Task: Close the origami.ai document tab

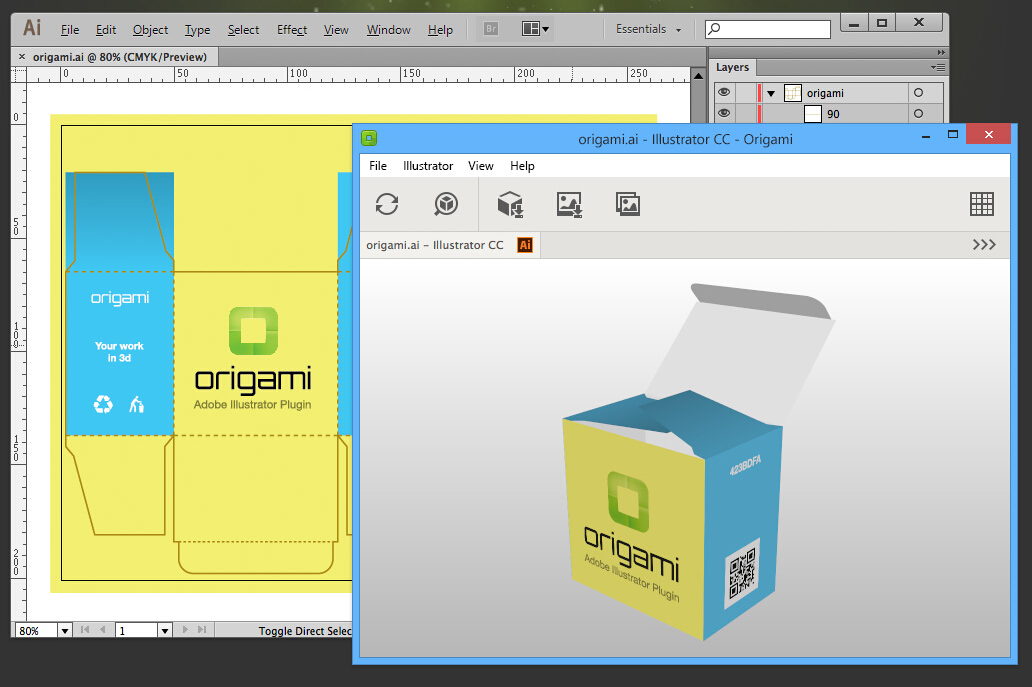Action: pos(22,57)
